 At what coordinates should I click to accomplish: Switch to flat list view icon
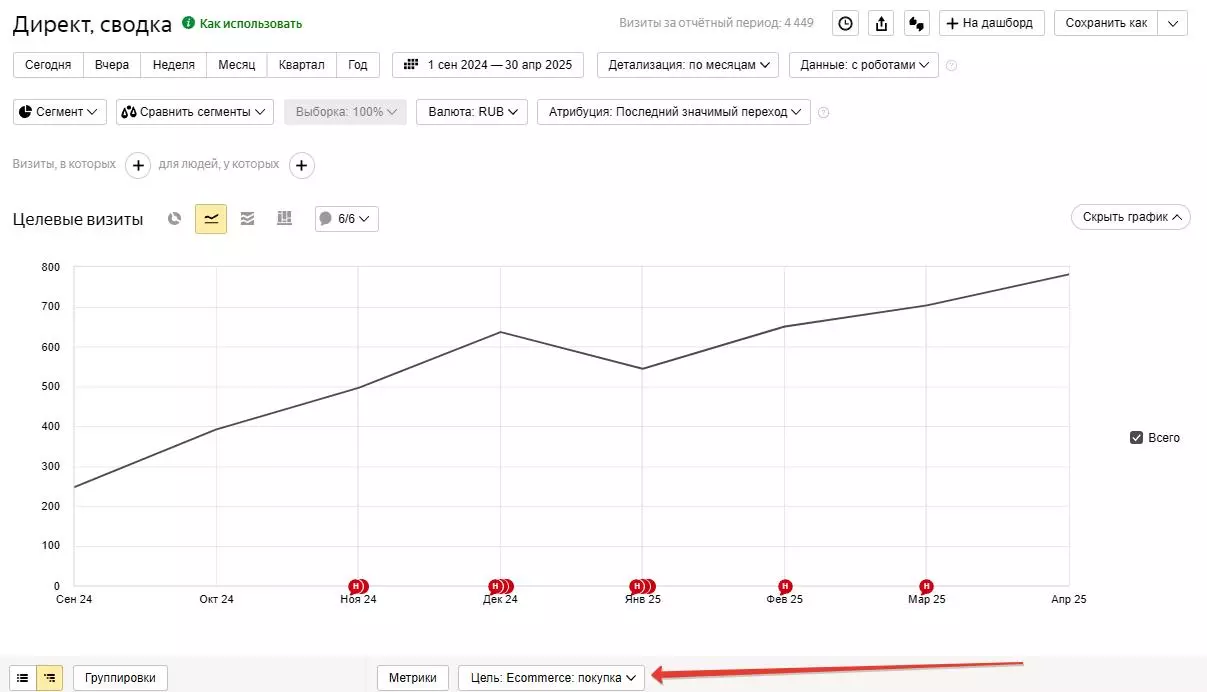pyautogui.click(x=23, y=678)
